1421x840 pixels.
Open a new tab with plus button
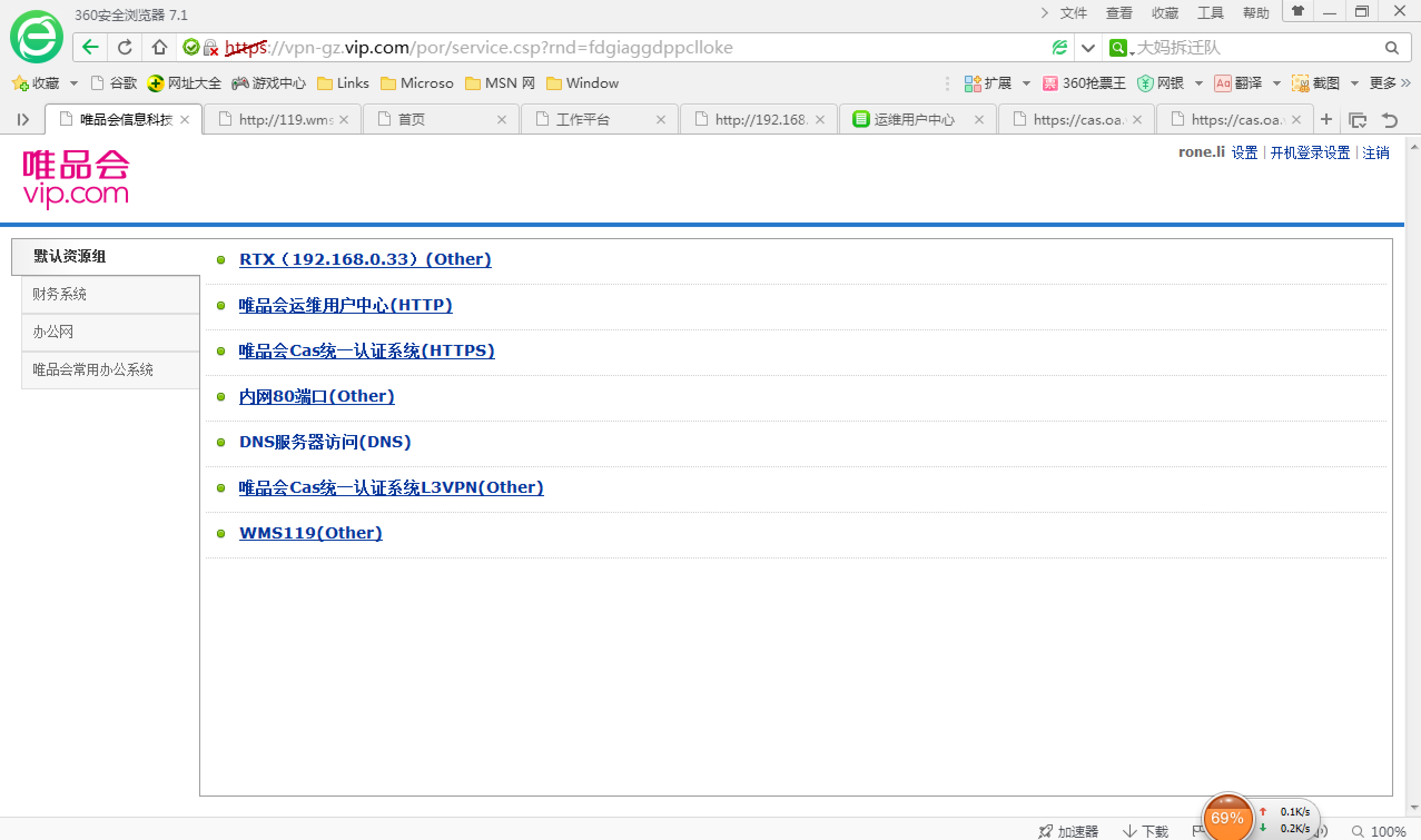(x=1326, y=120)
